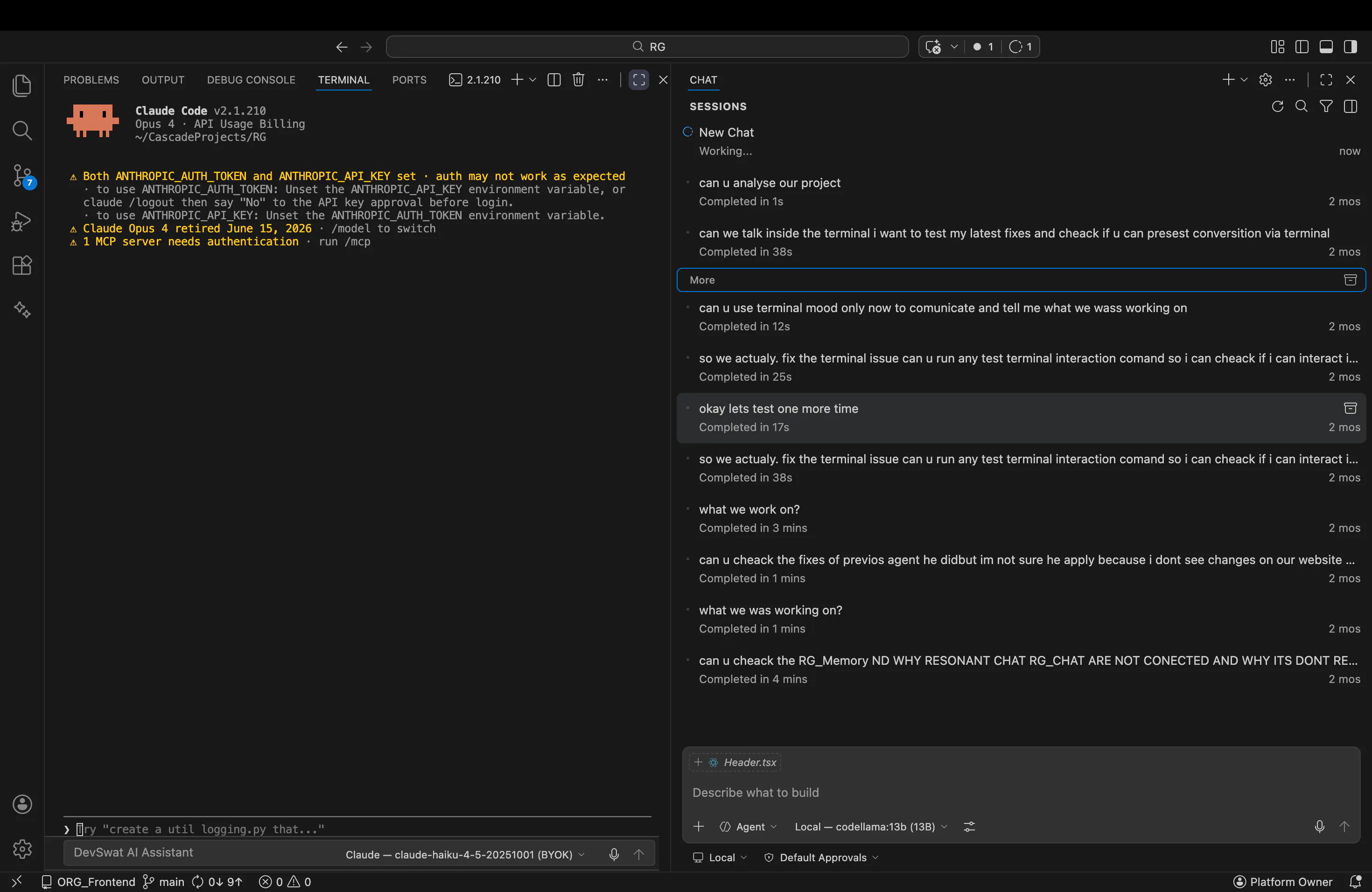Image resolution: width=1372 pixels, height=892 pixels.
Task: Open the Explorer files view
Action: pos(22,86)
